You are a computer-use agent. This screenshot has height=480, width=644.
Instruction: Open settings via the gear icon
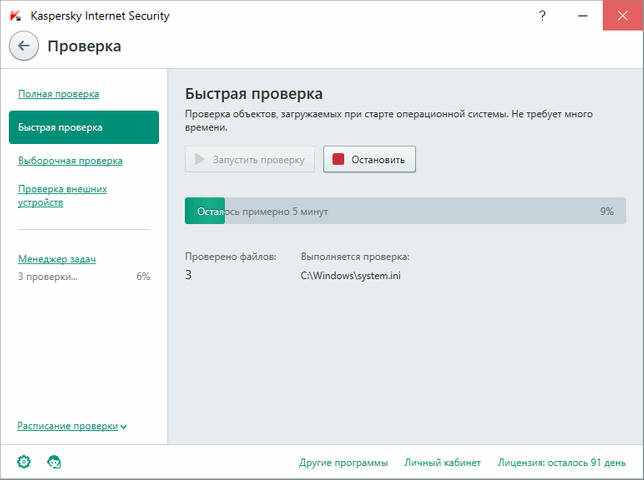coord(24,462)
